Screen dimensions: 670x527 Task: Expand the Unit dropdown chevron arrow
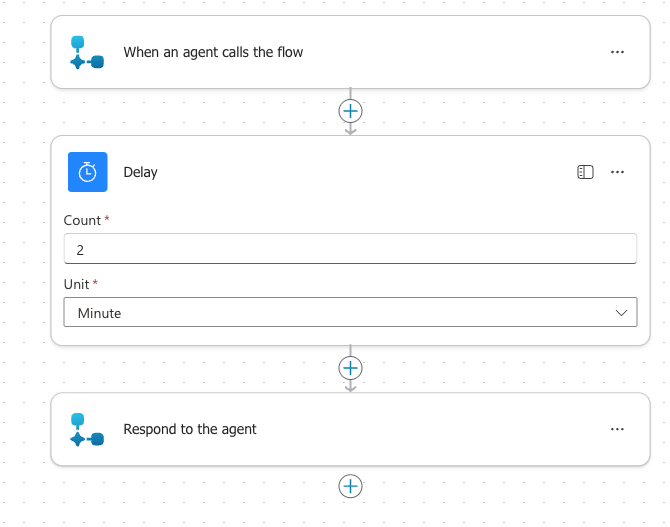coord(619,313)
